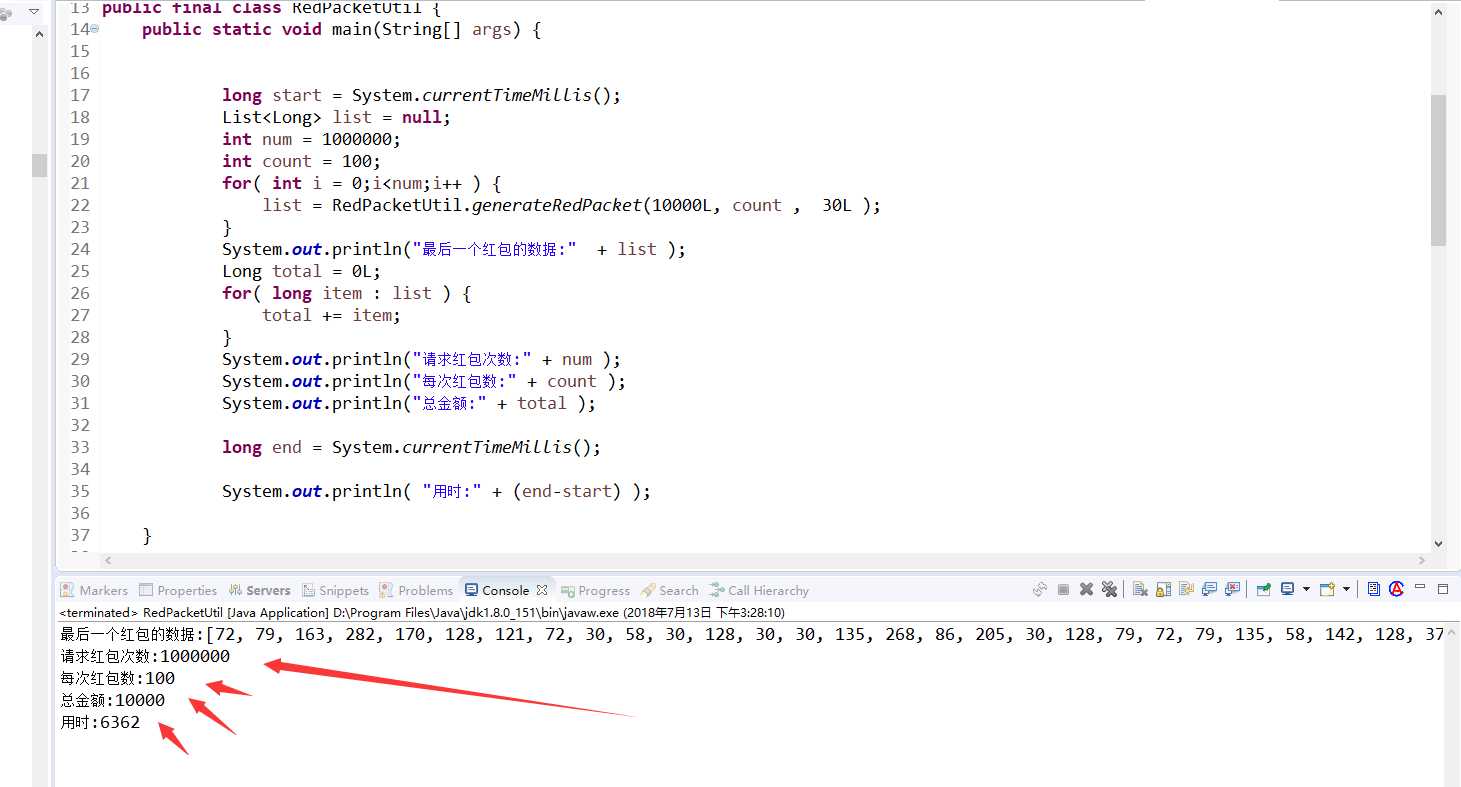This screenshot has width=1461, height=787.
Task: Click the editor horizontal scroll left arrow
Action: (109, 561)
